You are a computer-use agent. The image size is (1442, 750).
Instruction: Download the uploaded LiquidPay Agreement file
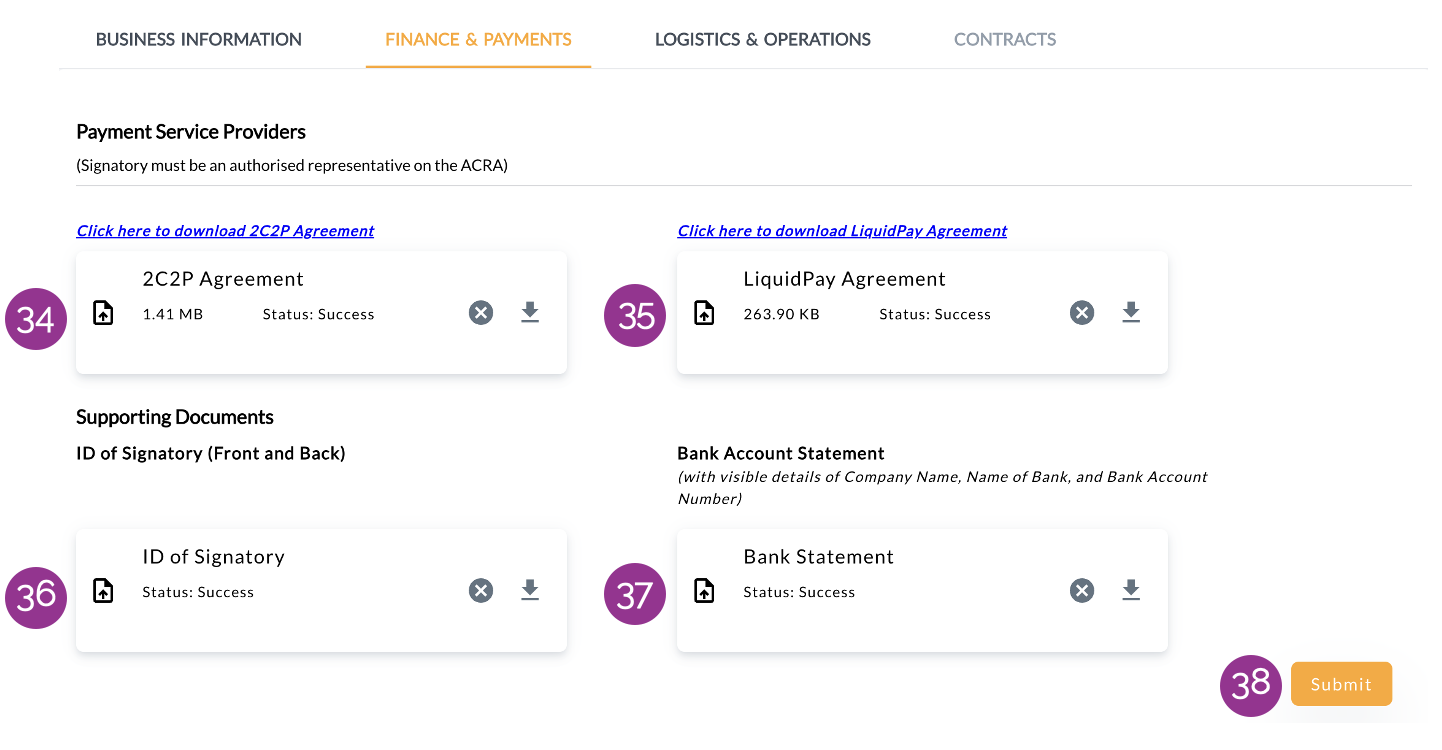coord(1131,313)
